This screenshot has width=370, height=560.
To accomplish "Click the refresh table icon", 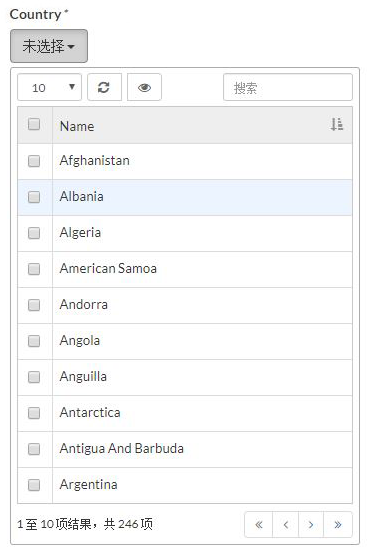I will coord(104,88).
